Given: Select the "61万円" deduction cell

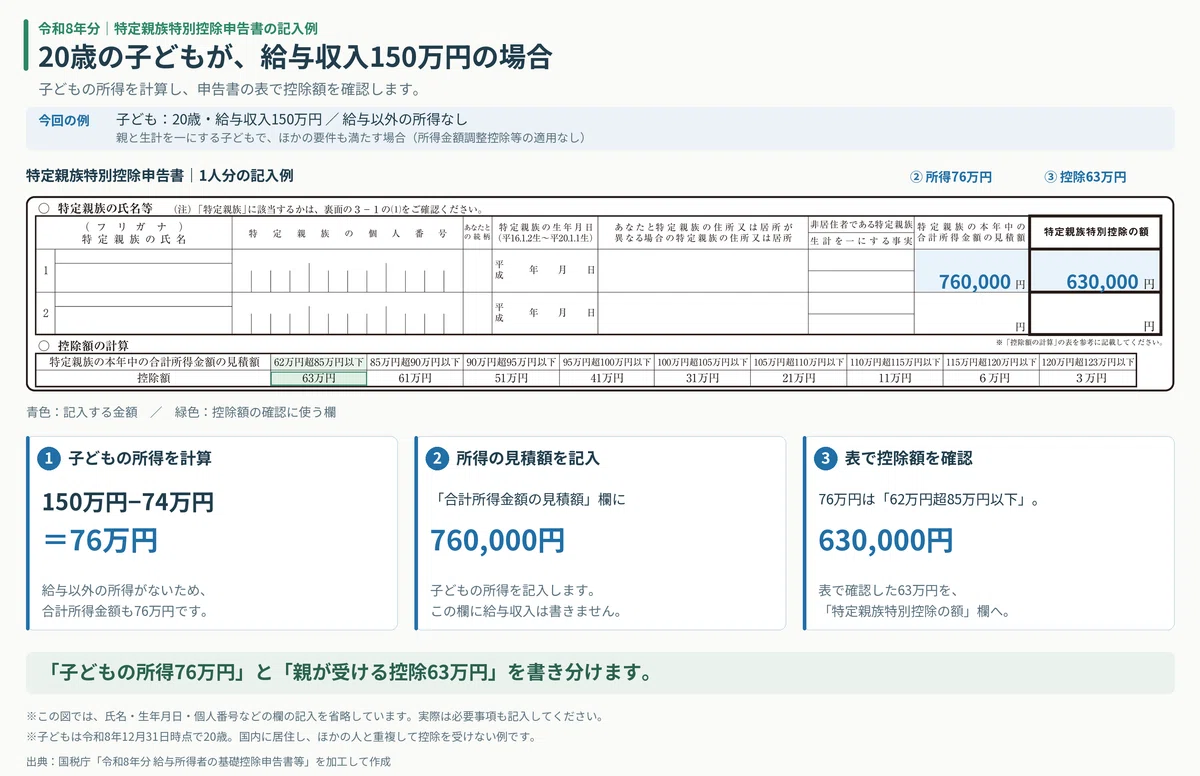Looking at the screenshot, I should tap(415, 378).
